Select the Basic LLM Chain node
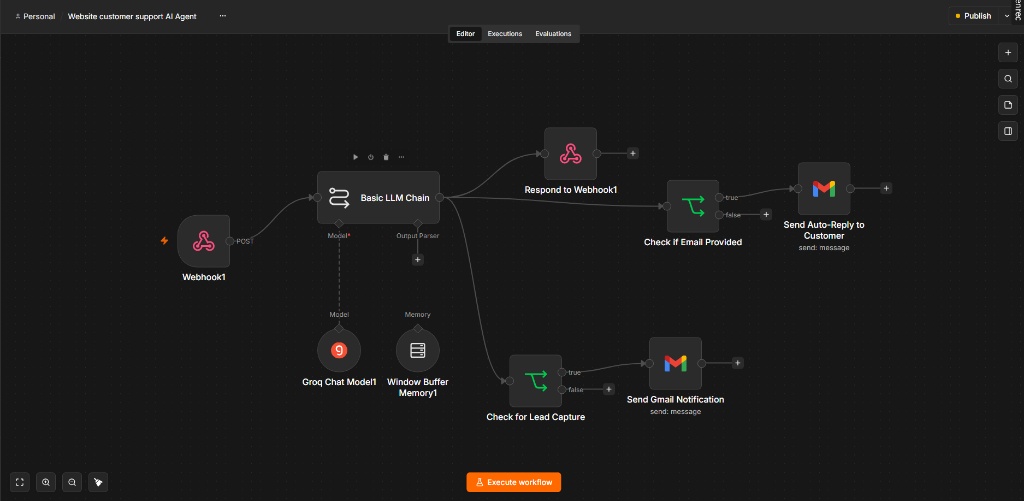The image size is (1024, 501). point(378,197)
